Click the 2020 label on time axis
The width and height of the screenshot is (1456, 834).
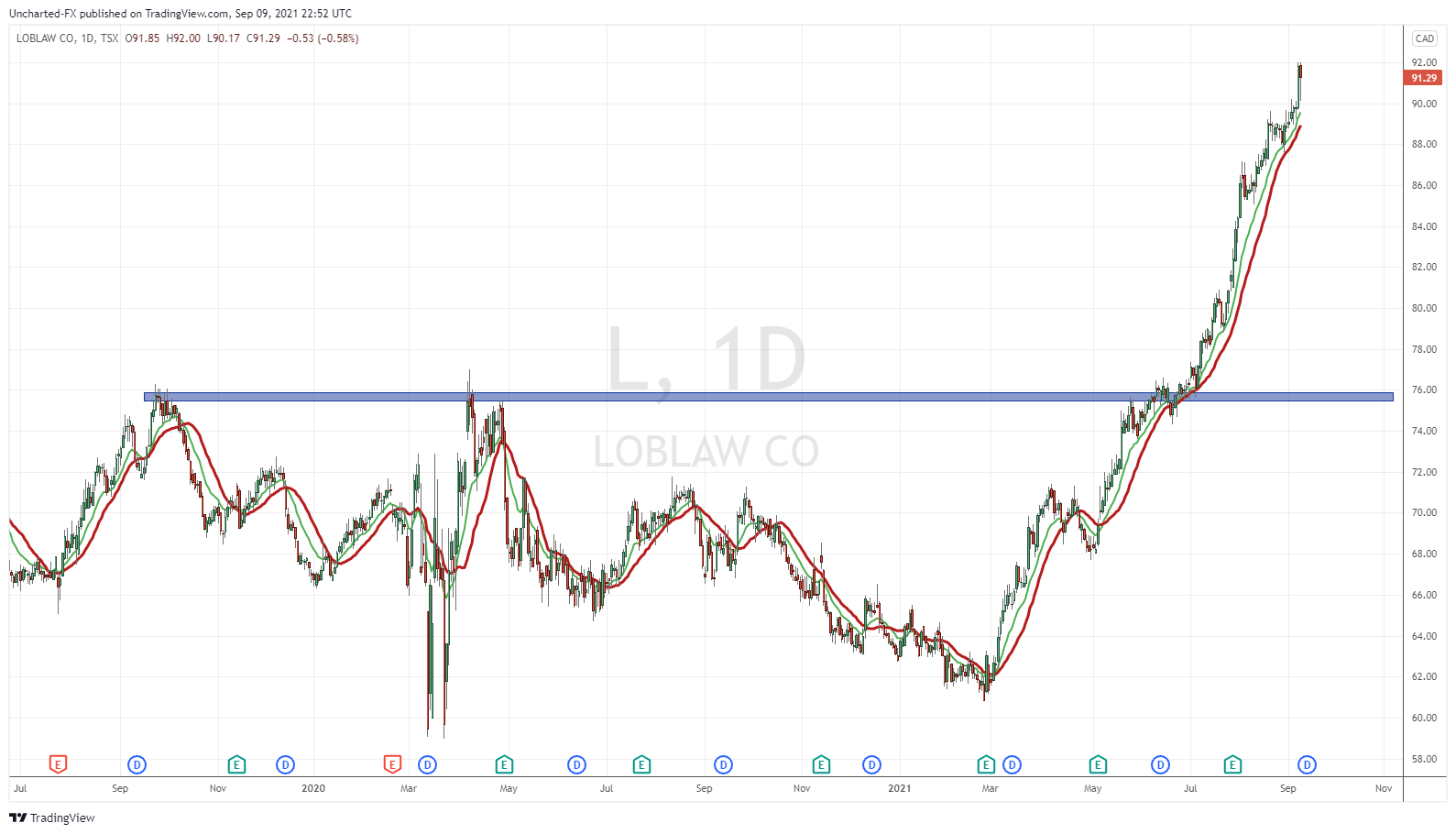[x=313, y=788]
